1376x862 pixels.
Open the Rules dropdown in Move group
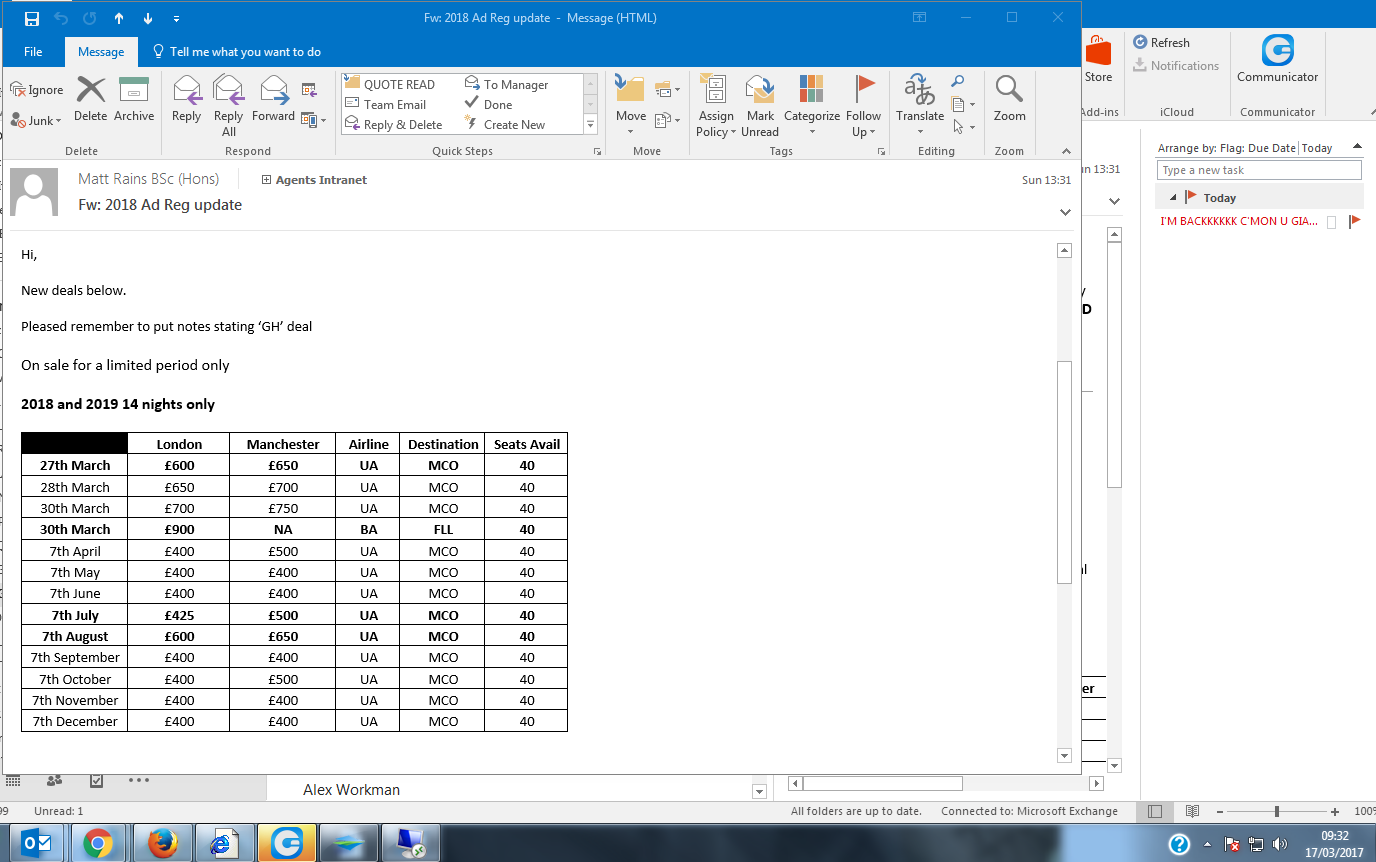[x=667, y=90]
